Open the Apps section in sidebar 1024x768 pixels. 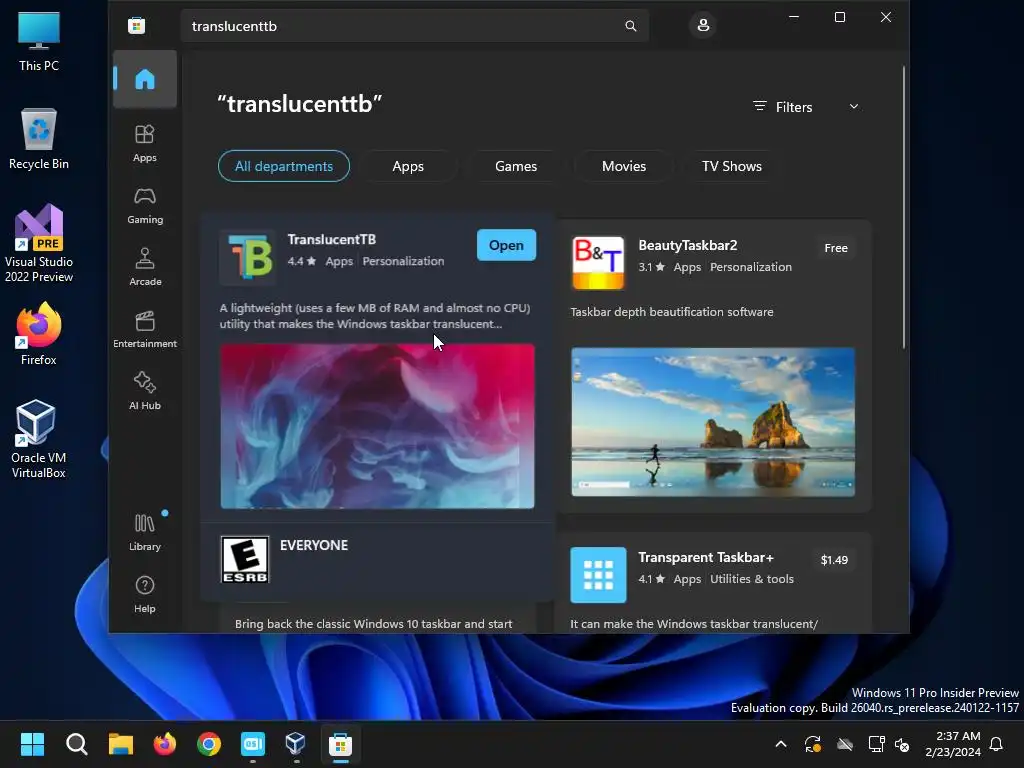point(145,144)
